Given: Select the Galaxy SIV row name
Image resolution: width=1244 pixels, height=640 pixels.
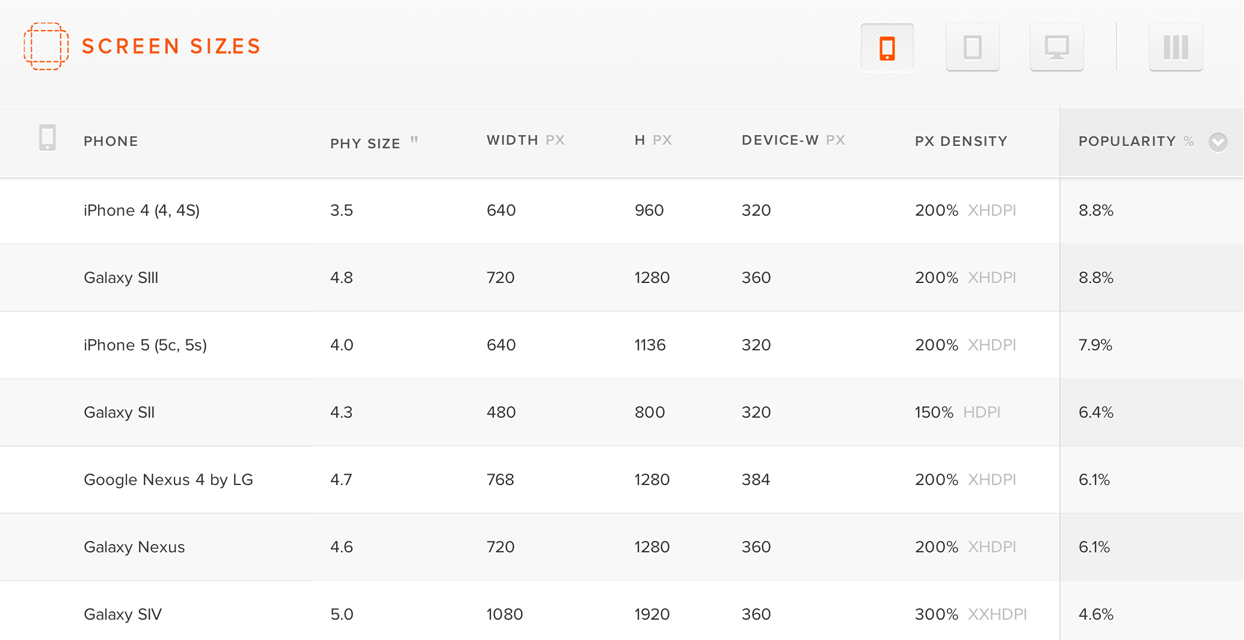Looking at the screenshot, I should tap(122, 614).
